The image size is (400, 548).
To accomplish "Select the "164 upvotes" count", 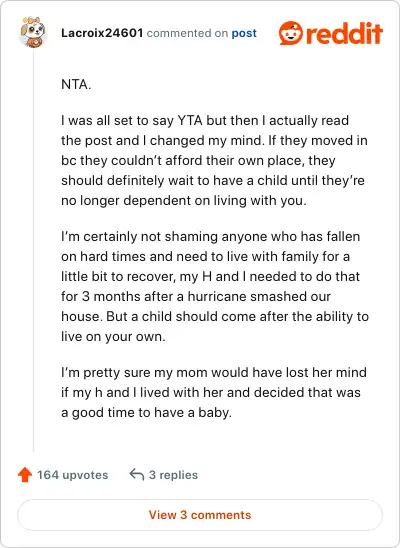I will (x=73, y=475).
